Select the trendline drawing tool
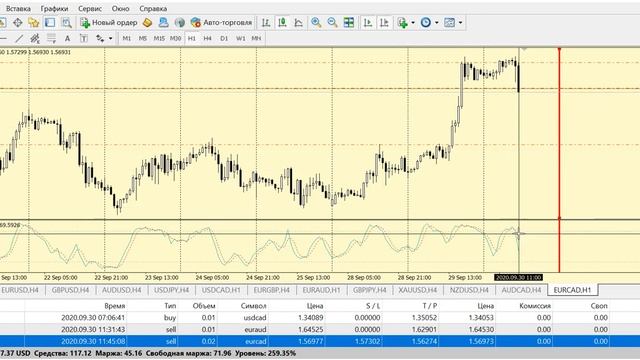640x360 pixels. [x=19, y=38]
